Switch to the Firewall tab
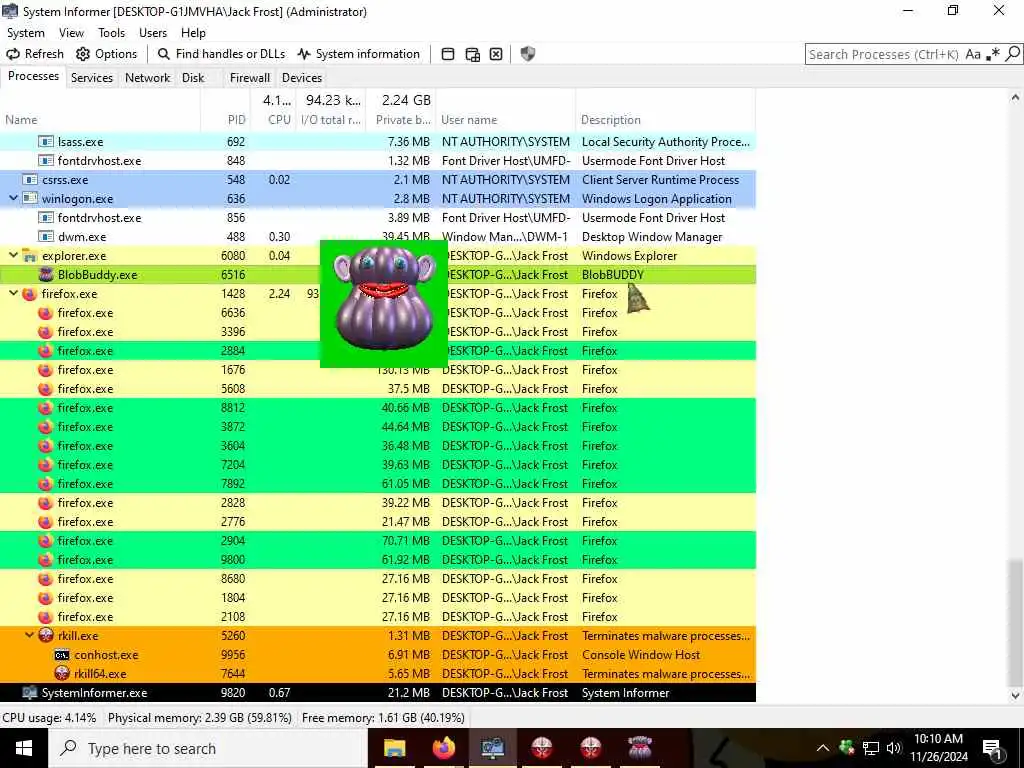1024x768 pixels. point(249,78)
